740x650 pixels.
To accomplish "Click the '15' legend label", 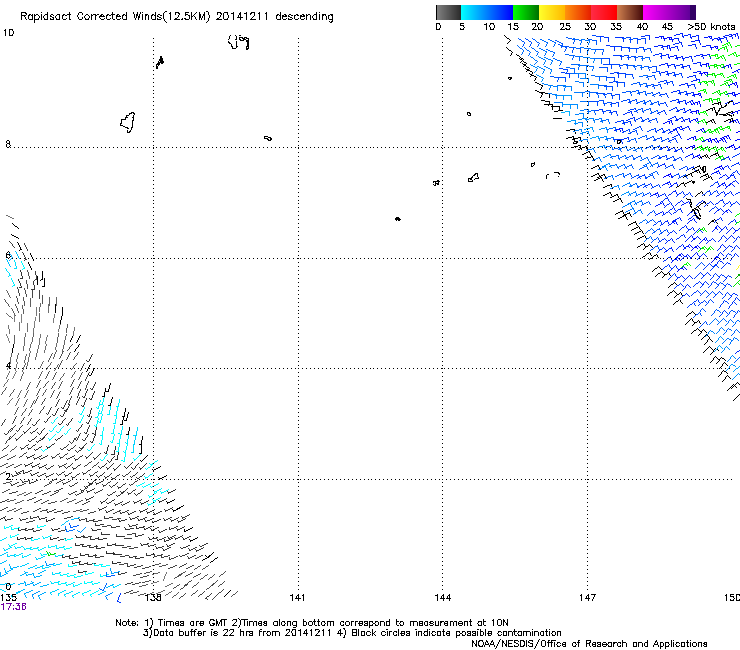I will click(x=513, y=27).
